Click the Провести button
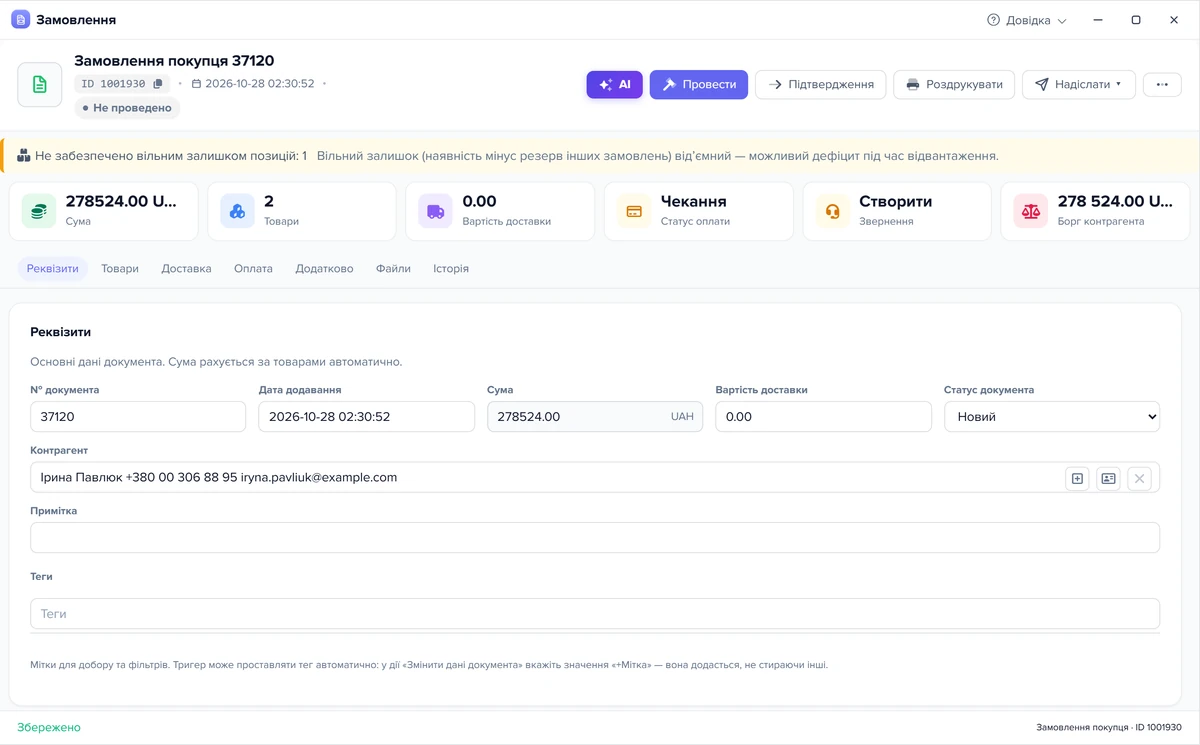 699,85
